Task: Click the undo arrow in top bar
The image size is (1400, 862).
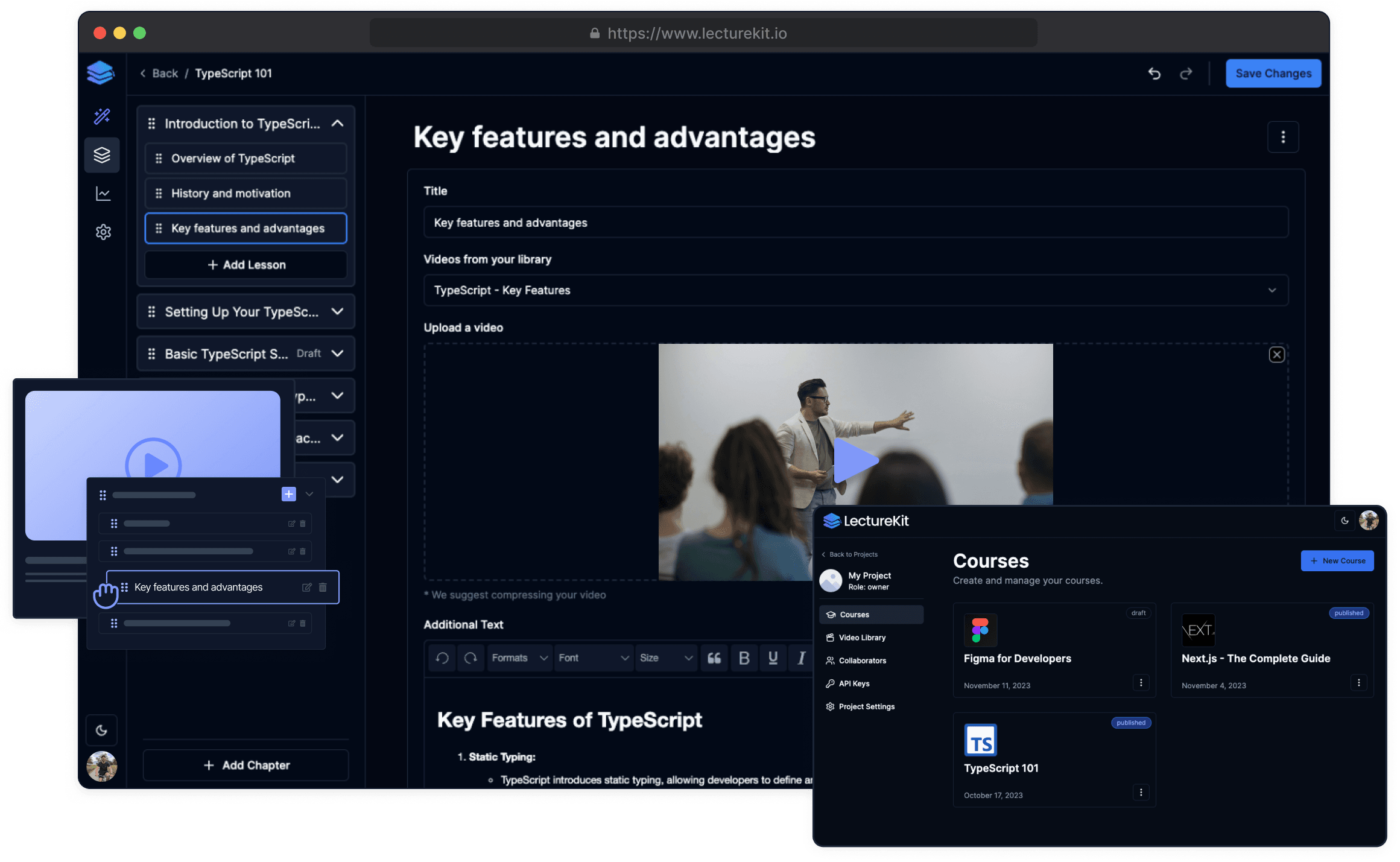Action: click(1154, 74)
